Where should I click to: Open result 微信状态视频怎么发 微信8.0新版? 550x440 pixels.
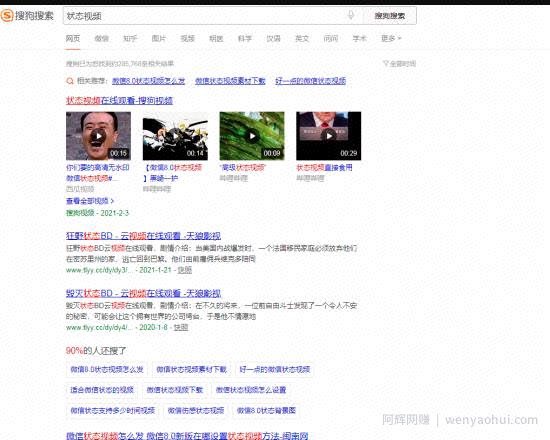[187, 436]
